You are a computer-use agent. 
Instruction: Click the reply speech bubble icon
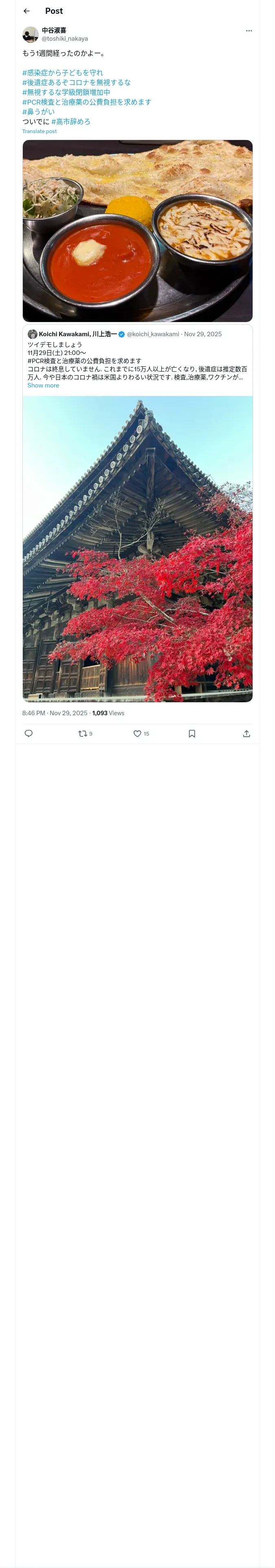[x=29, y=734]
